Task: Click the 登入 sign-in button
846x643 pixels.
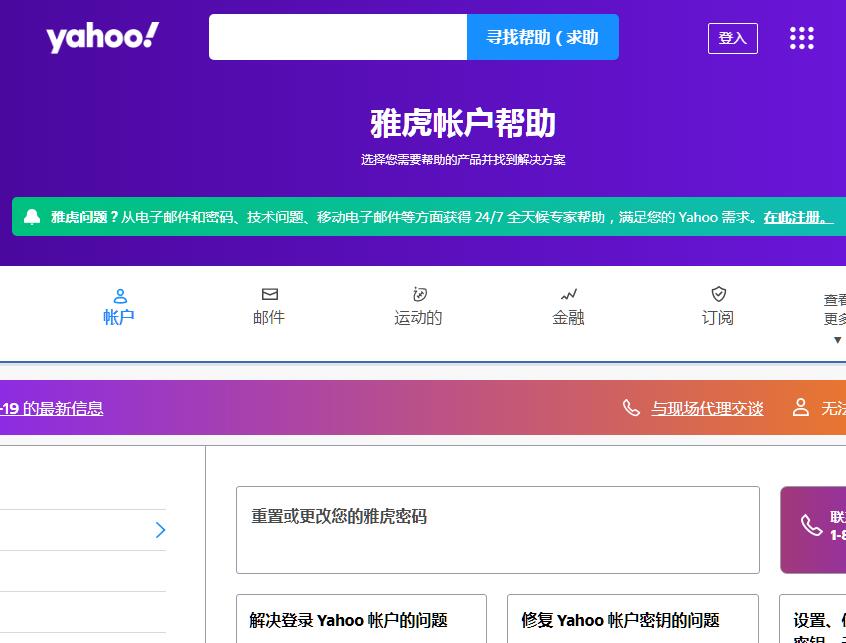Action: [732, 38]
